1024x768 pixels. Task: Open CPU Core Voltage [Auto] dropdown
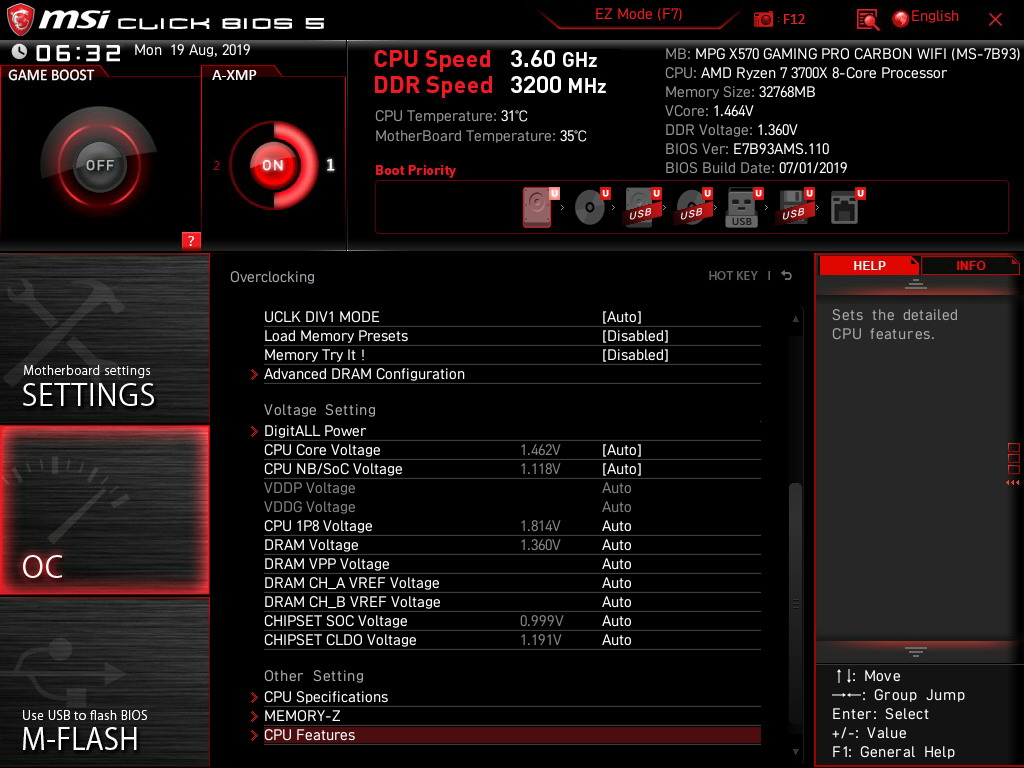click(622, 450)
